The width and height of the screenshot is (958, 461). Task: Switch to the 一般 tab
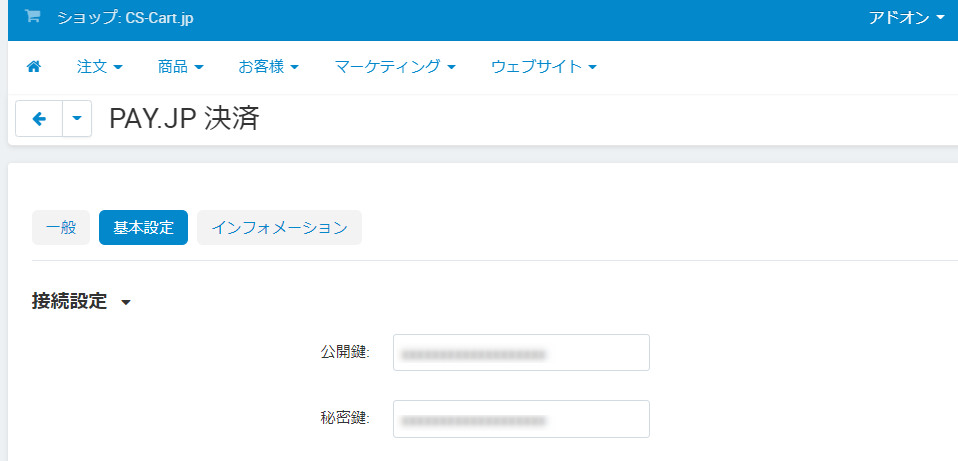point(61,227)
